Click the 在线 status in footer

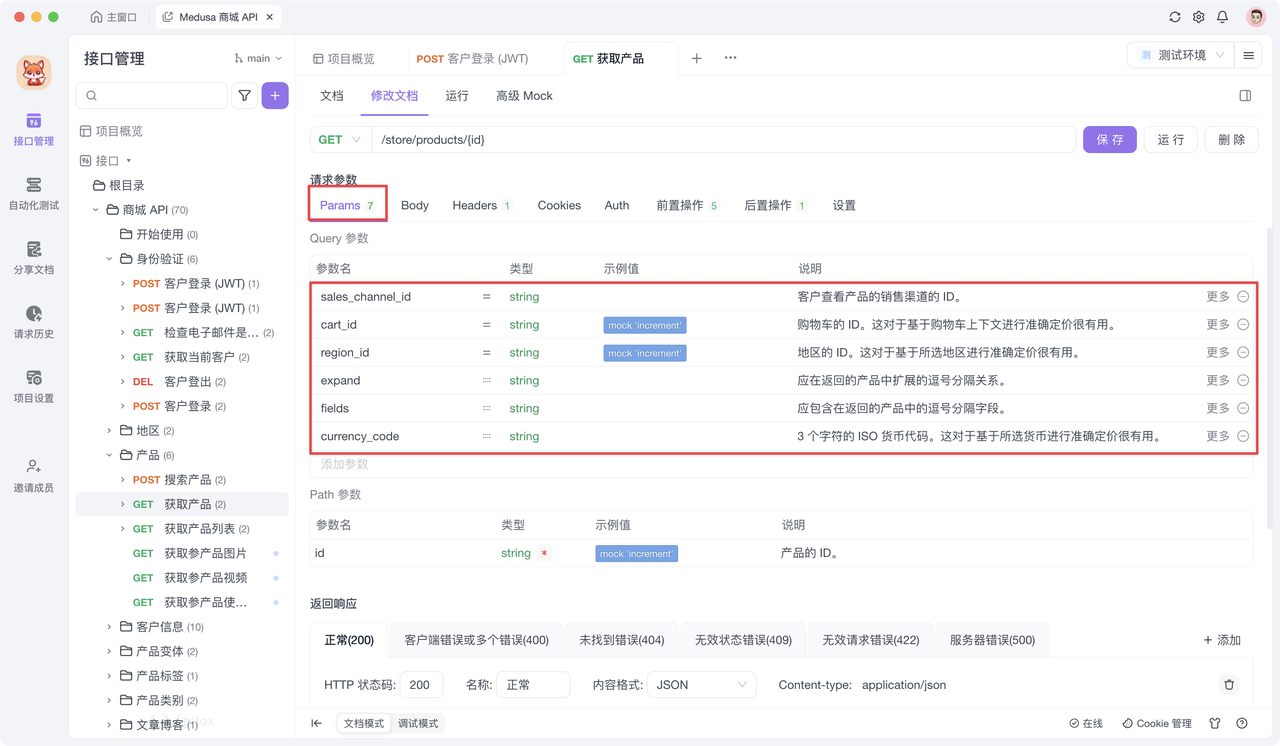coord(1086,723)
